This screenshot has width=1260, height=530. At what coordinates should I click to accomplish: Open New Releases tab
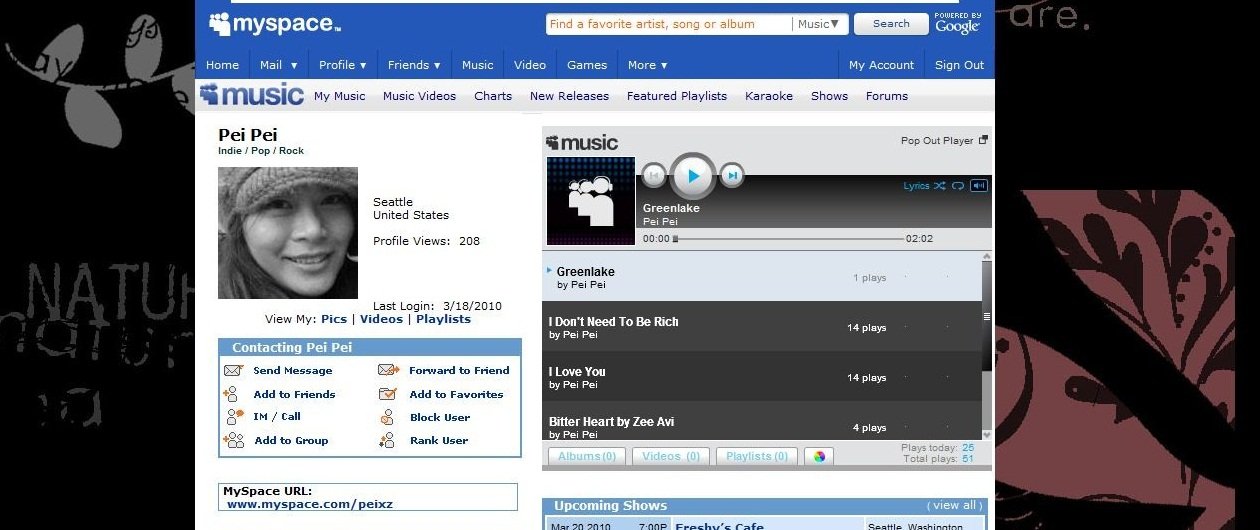[x=569, y=96]
